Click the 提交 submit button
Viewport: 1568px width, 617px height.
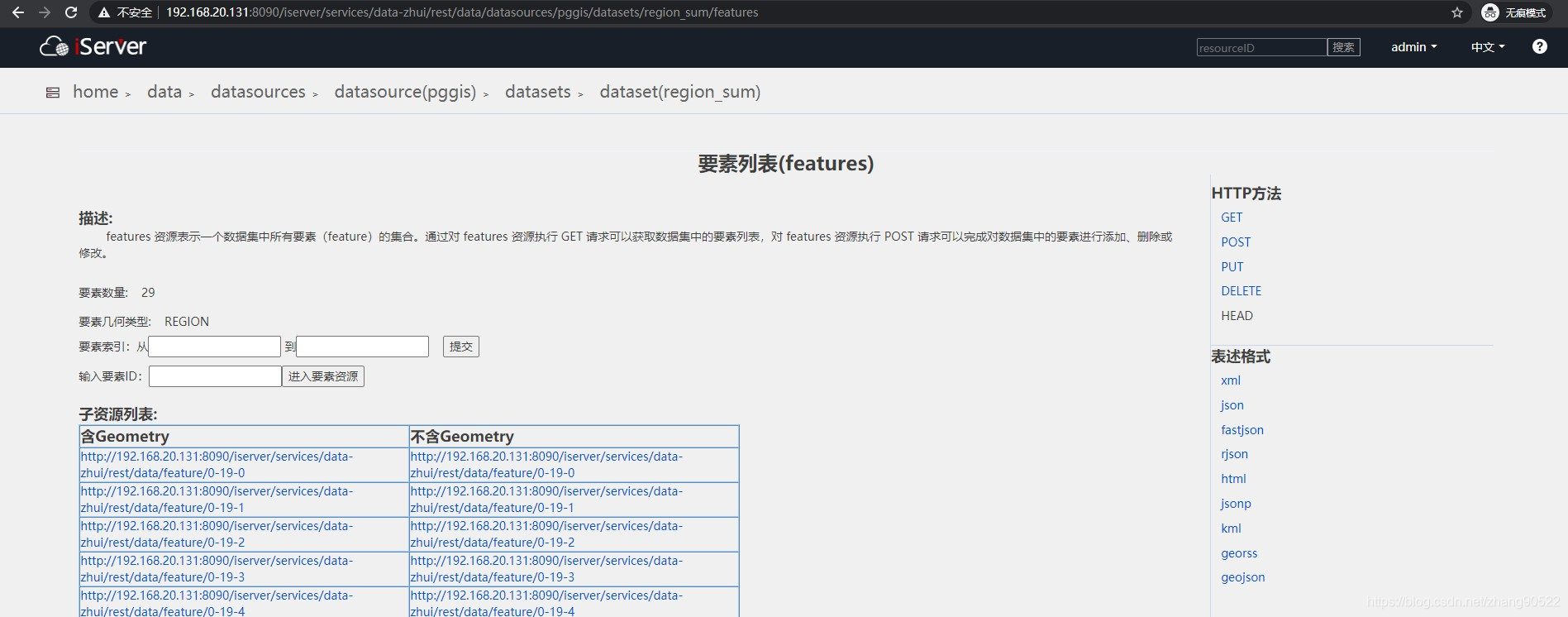[461, 347]
